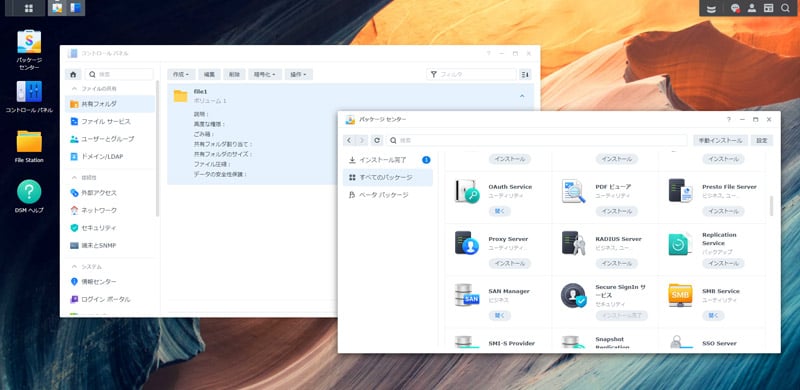This screenshot has width=800, height=390.
Task: Go forward in Package Center
Action: [x=362, y=140]
